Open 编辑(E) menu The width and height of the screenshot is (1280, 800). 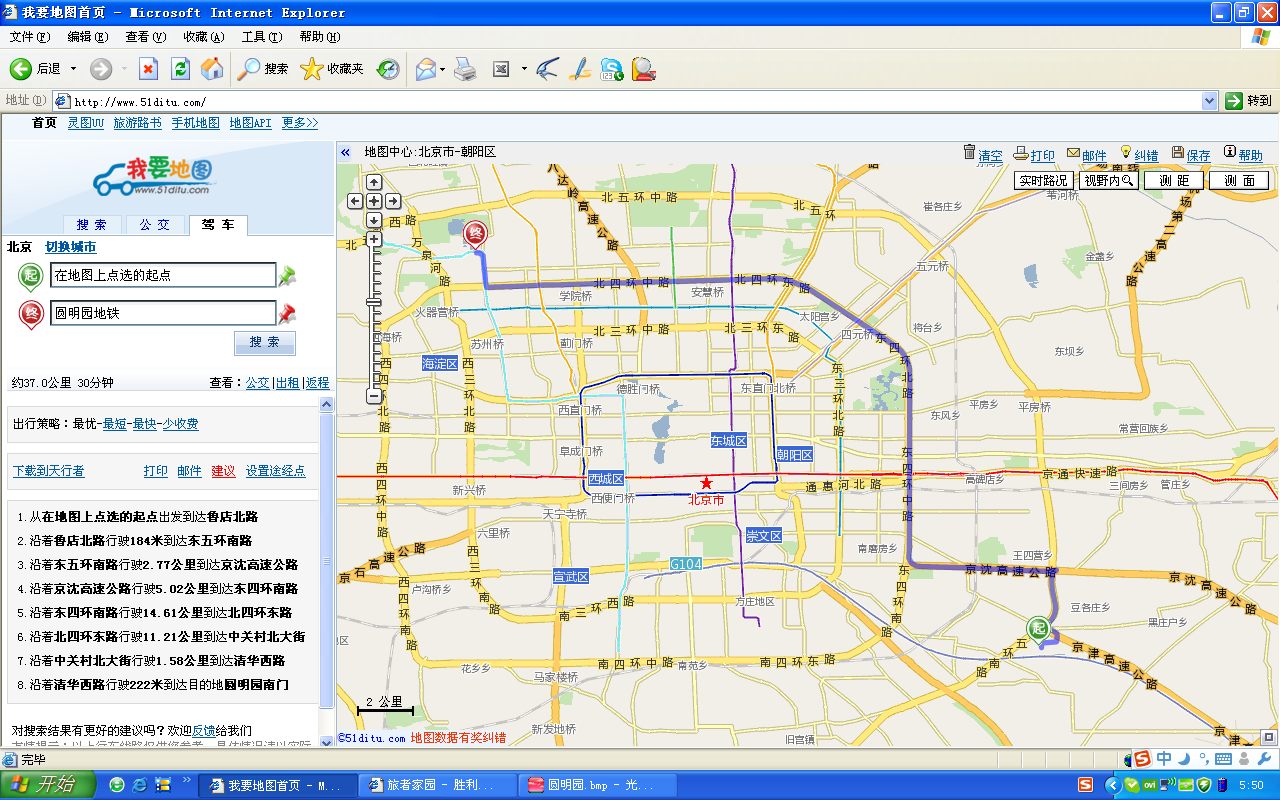point(88,37)
